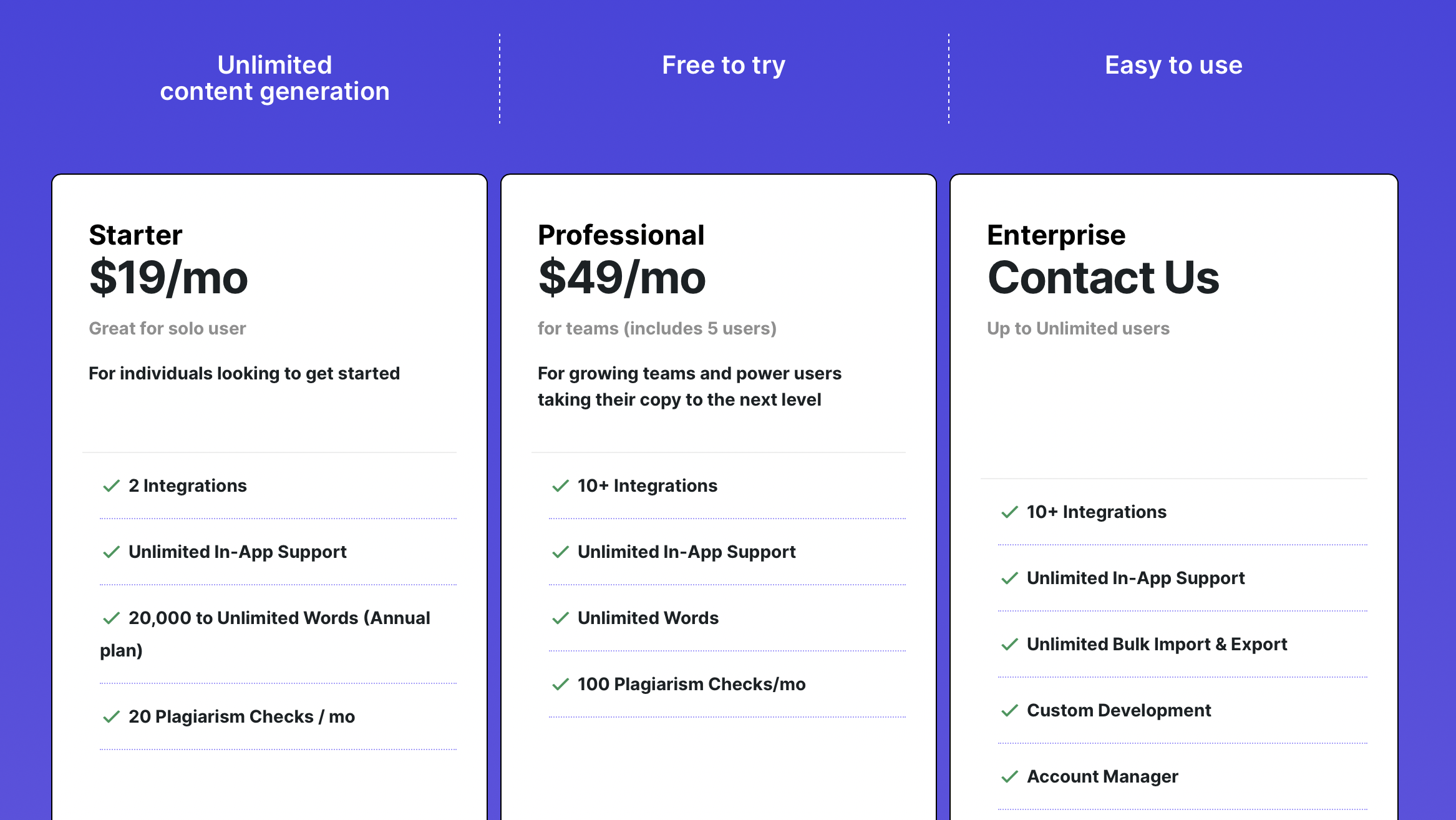
Task: Click checkmark icon beside Starter 2 Integrations
Action: pyautogui.click(x=111, y=486)
